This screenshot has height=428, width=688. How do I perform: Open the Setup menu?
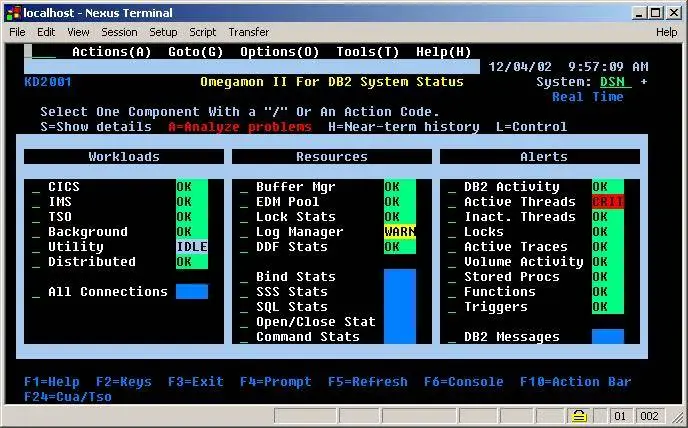point(163,32)
